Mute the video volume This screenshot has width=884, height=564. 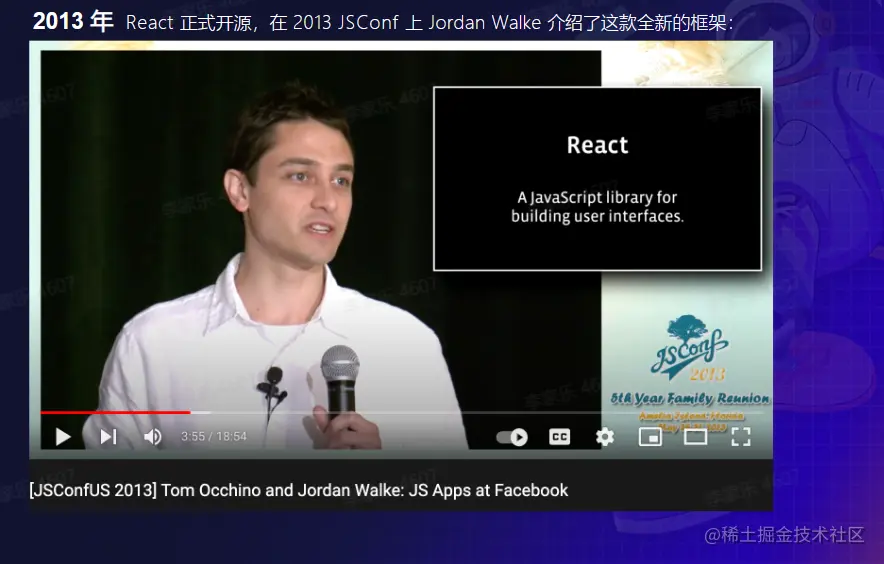coord(153,437)
